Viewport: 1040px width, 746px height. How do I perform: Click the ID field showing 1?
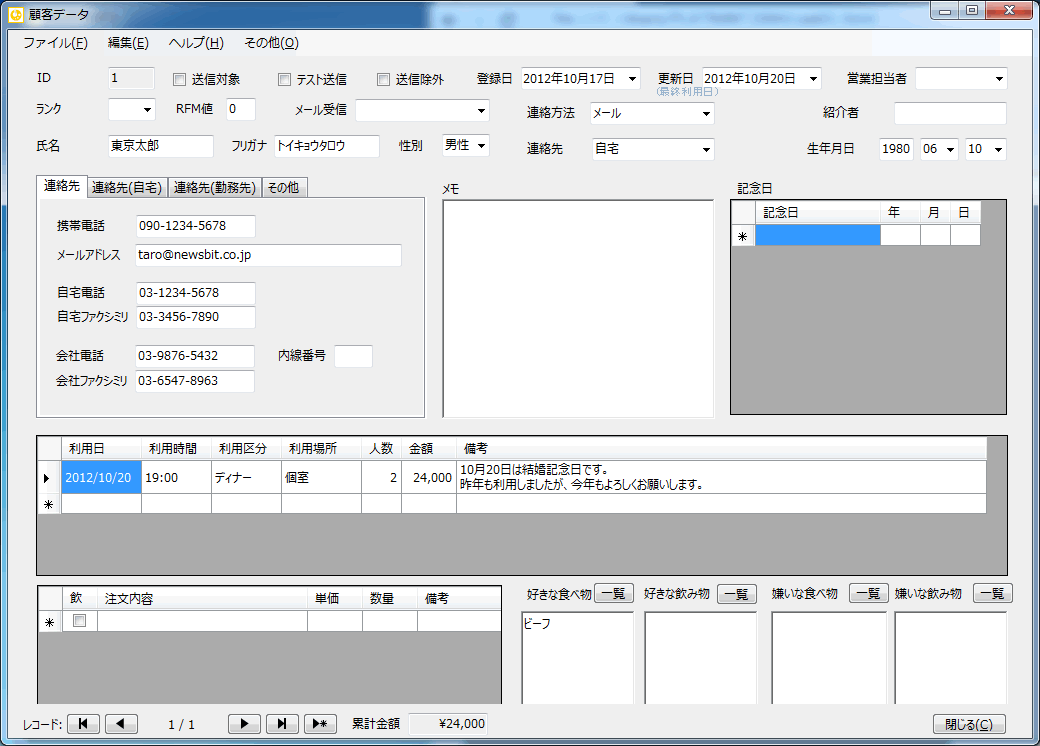(x=131, y=78)
